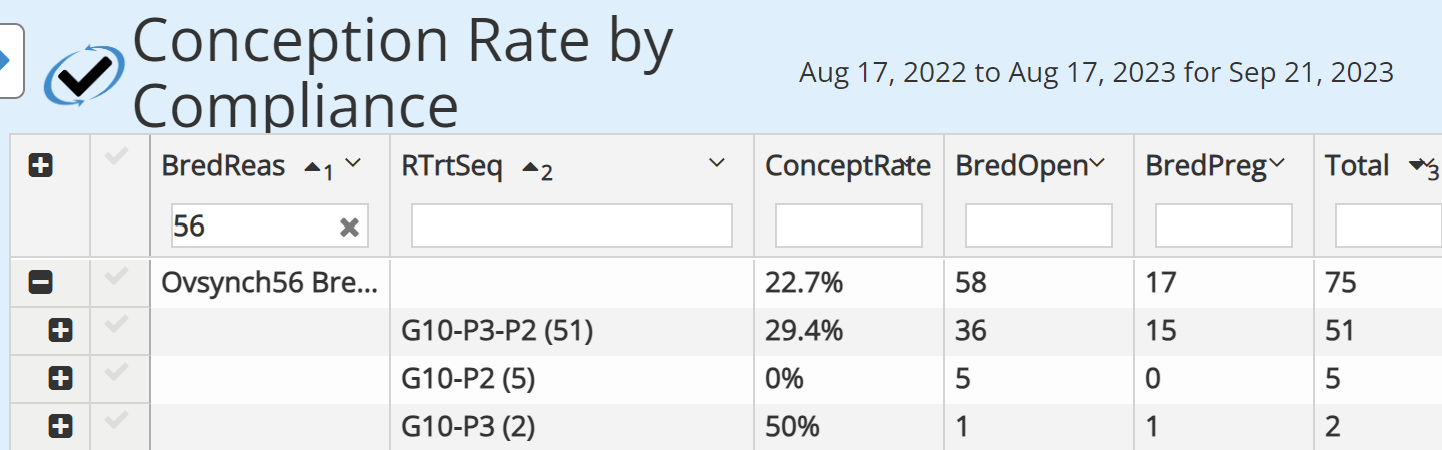Sort by the Total column header

click(1357, 166)
